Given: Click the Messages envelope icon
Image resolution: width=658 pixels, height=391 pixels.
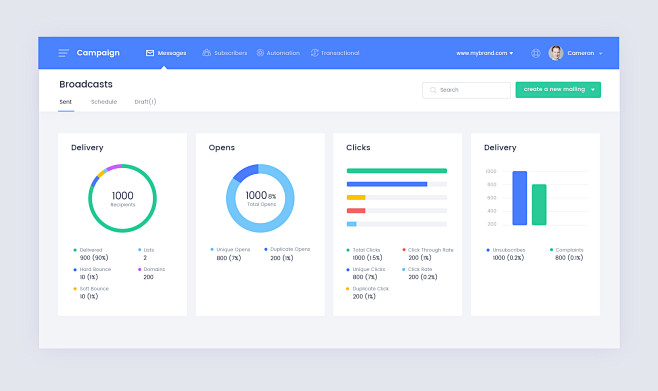Looking at the screenshot, I should (150, 53).
